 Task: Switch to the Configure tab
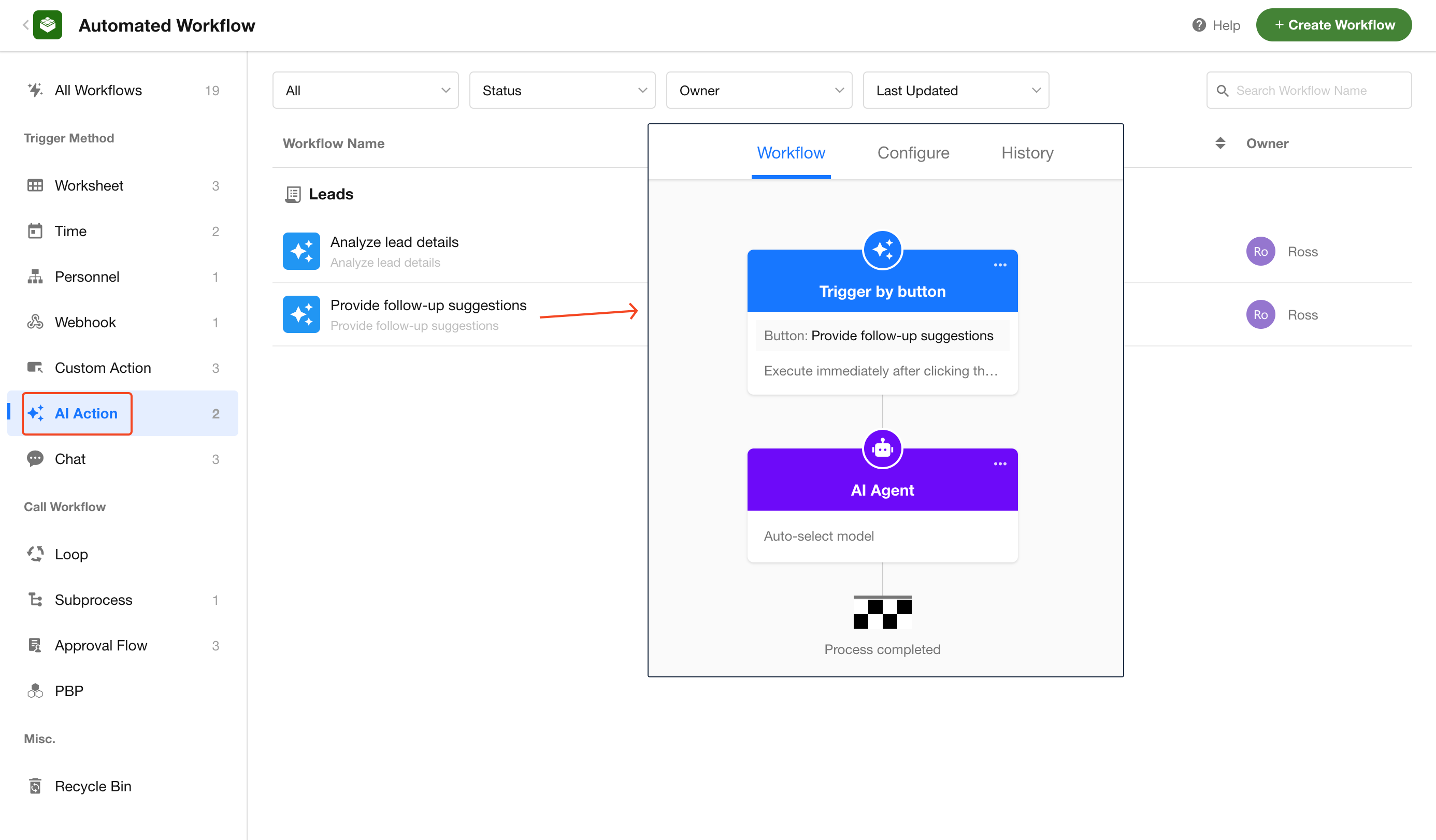(x=913, y=153)
